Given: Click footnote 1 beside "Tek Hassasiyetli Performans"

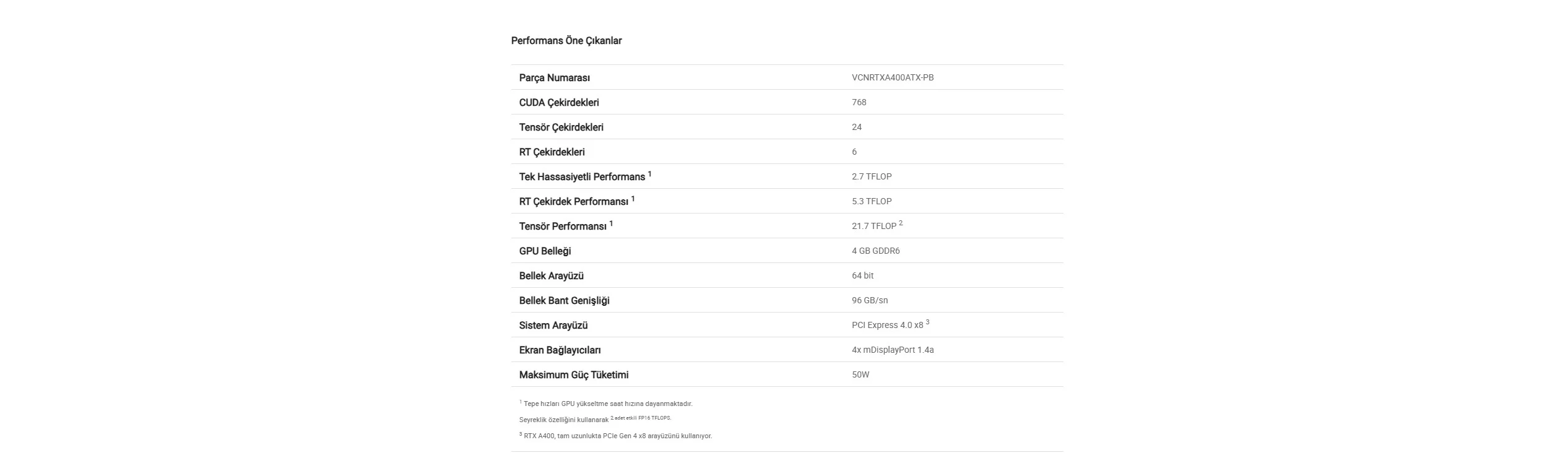Looking at the screenshot, I should pyautogui.click(x=649, y=174).
